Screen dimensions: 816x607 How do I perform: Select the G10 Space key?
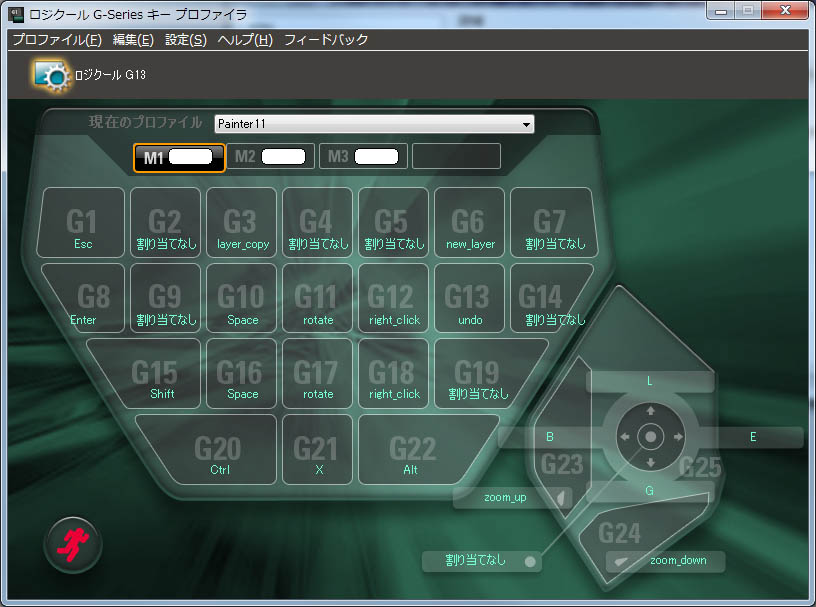click(x=241, y=298)
